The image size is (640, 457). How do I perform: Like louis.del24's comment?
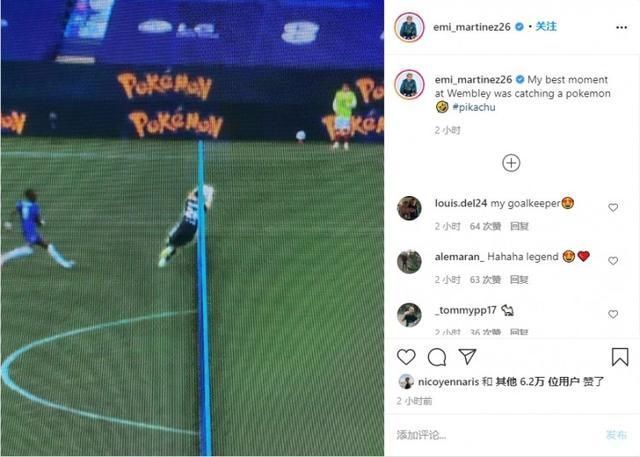tap(613, 207)
